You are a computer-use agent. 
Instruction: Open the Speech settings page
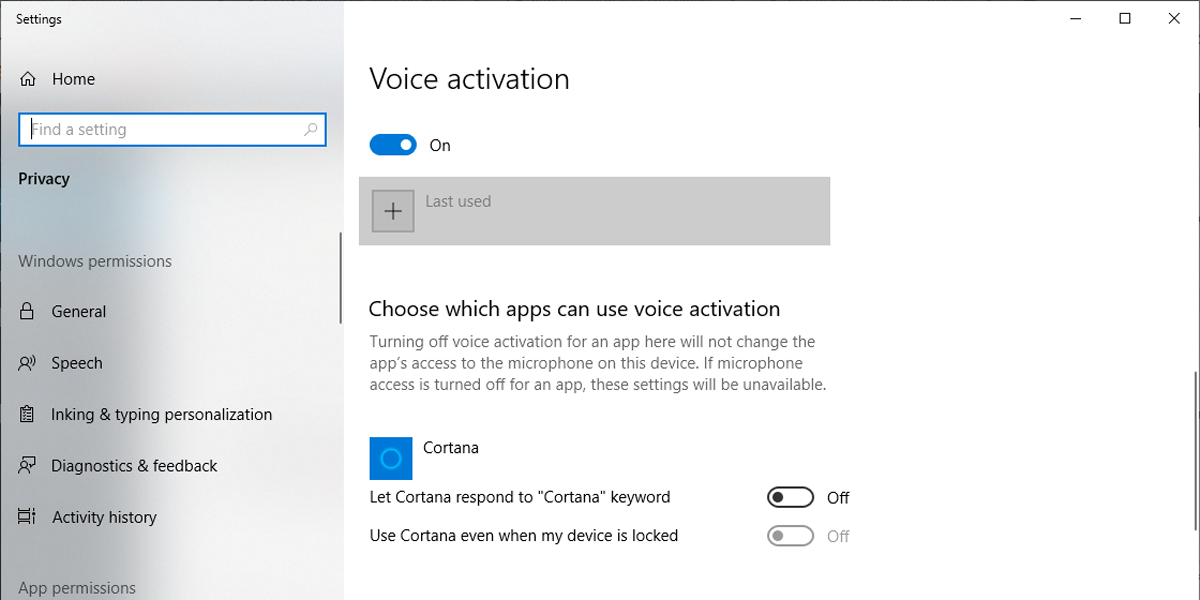[77, 363]
